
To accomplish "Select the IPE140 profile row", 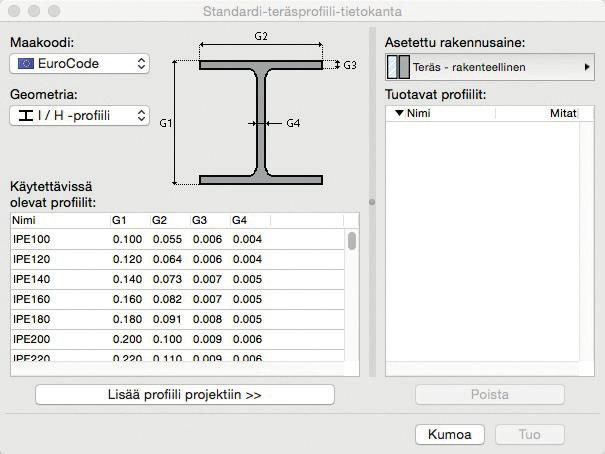I will pyautogui.click(x=177, y=279).
